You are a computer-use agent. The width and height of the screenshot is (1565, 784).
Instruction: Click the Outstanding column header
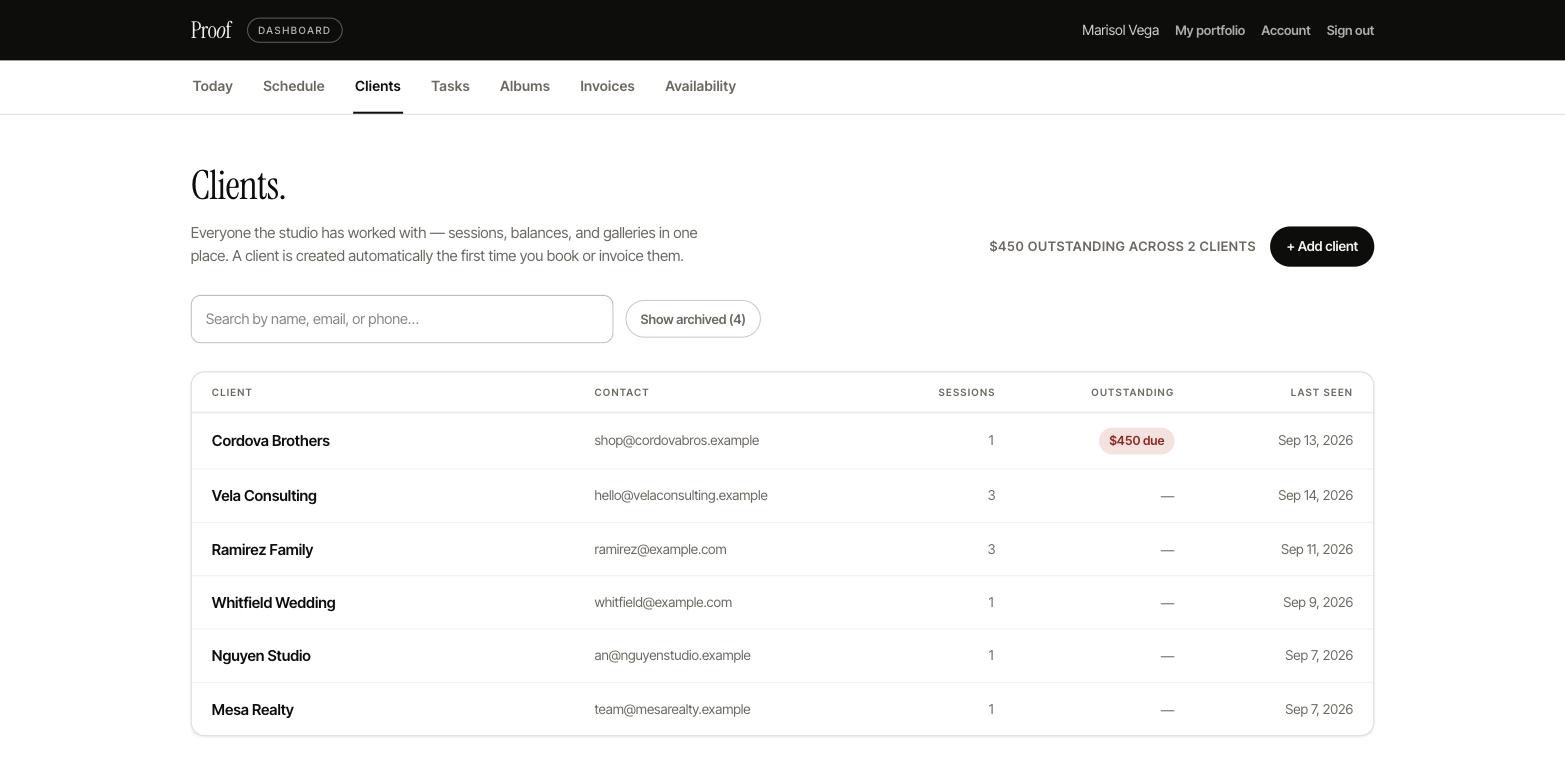[x=1132, y=393]
